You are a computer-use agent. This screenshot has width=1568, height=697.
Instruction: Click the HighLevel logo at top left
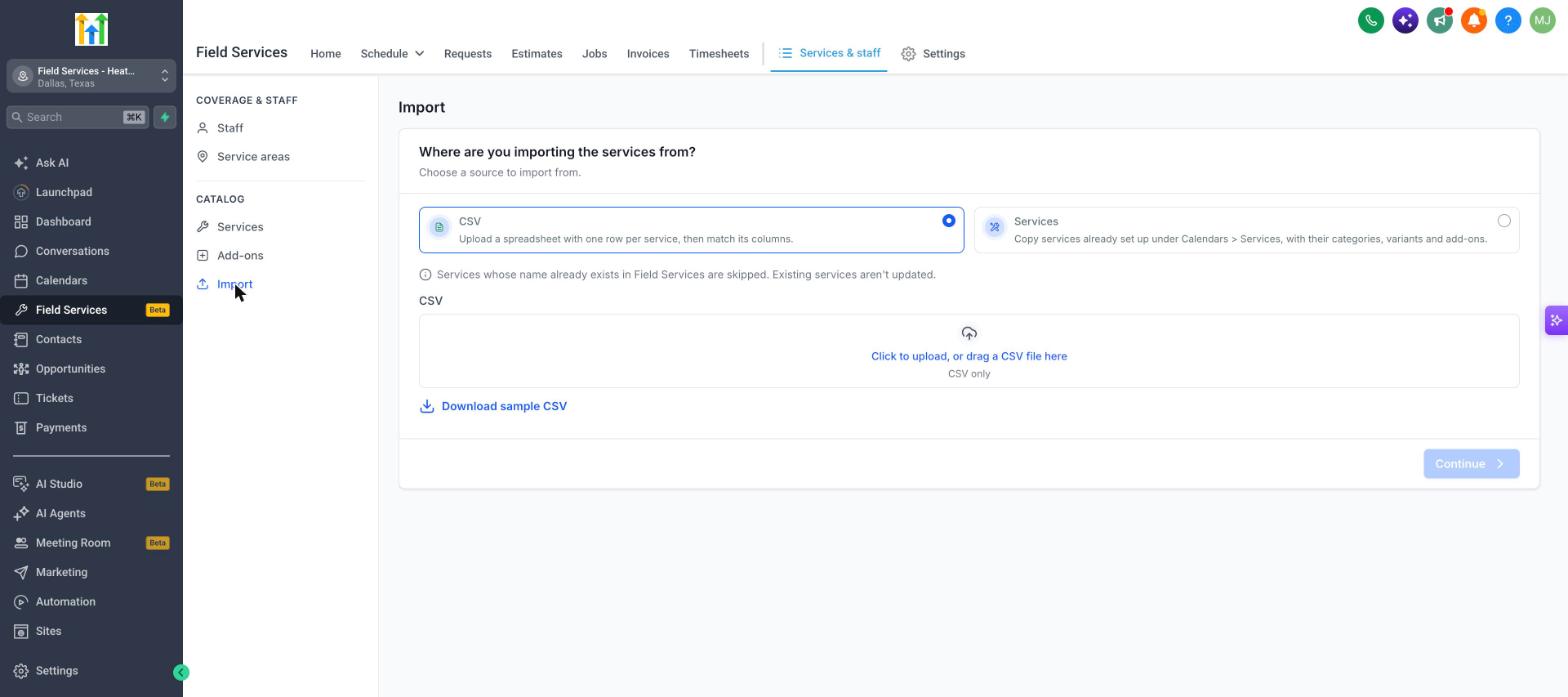pyautogui.click(x=91, y=29)
